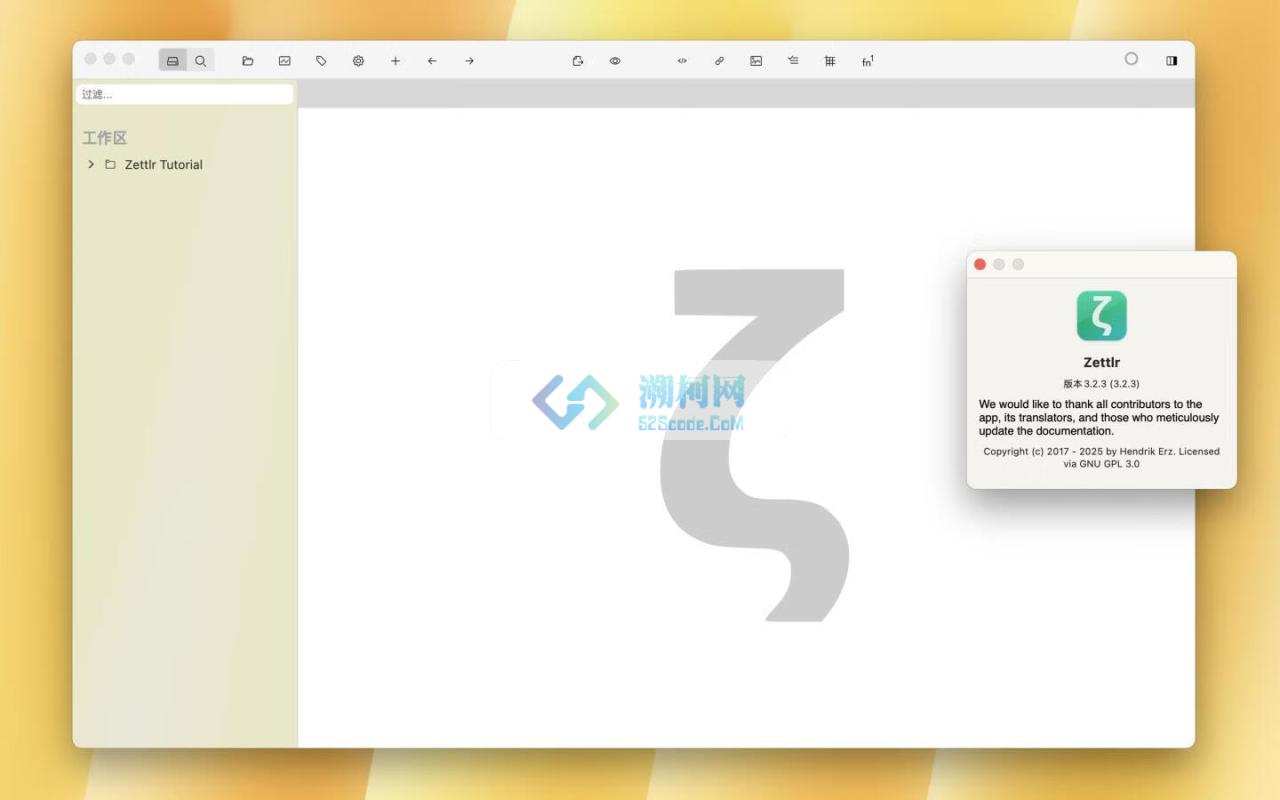Expand the Zettlr Tutorial folder chevron
The height and width of the screenshot is (800, 1280).
pyautogui.click(x=91, y=164)
